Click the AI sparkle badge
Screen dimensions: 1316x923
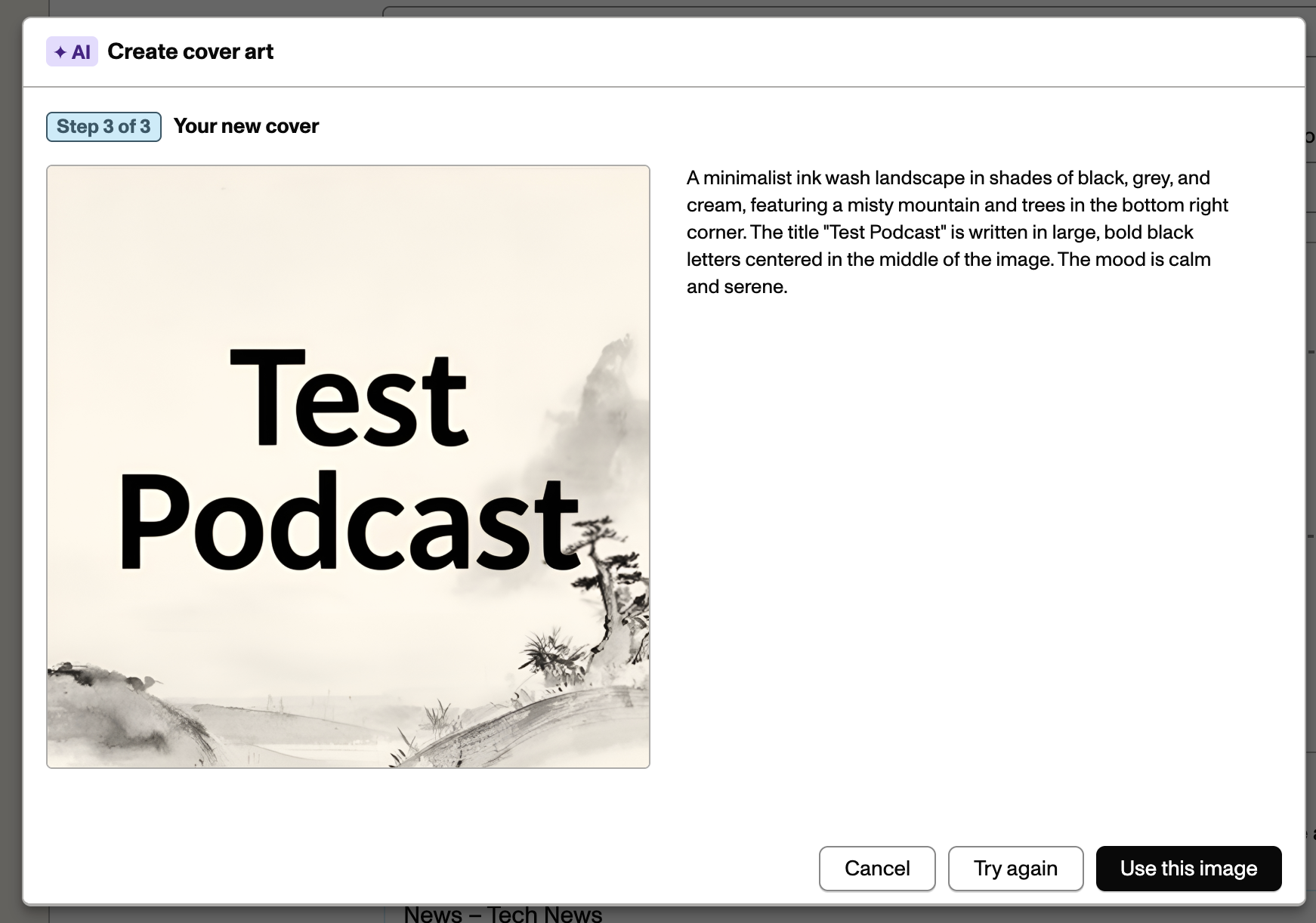click(72, 51)
